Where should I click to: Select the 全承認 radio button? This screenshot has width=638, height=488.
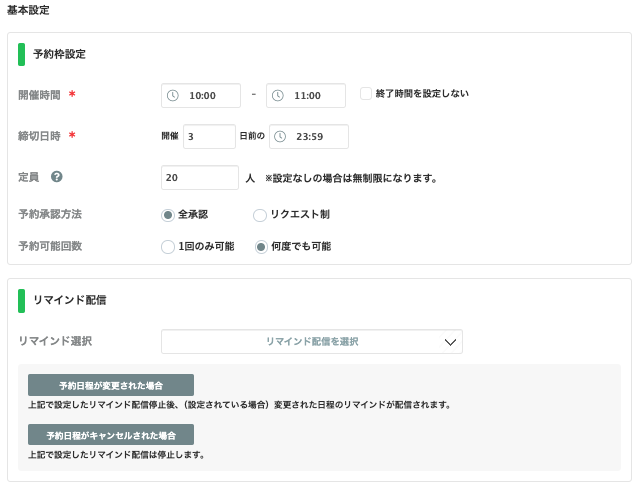168,214
